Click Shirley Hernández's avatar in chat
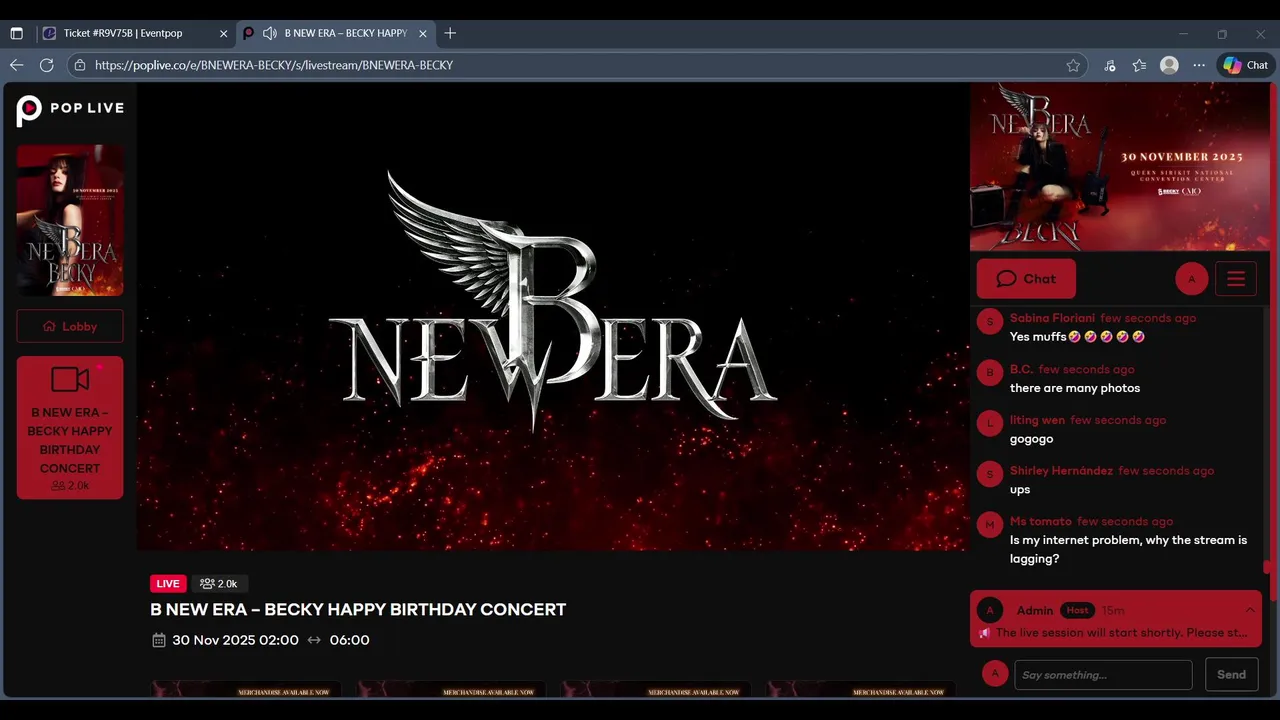 989,474
